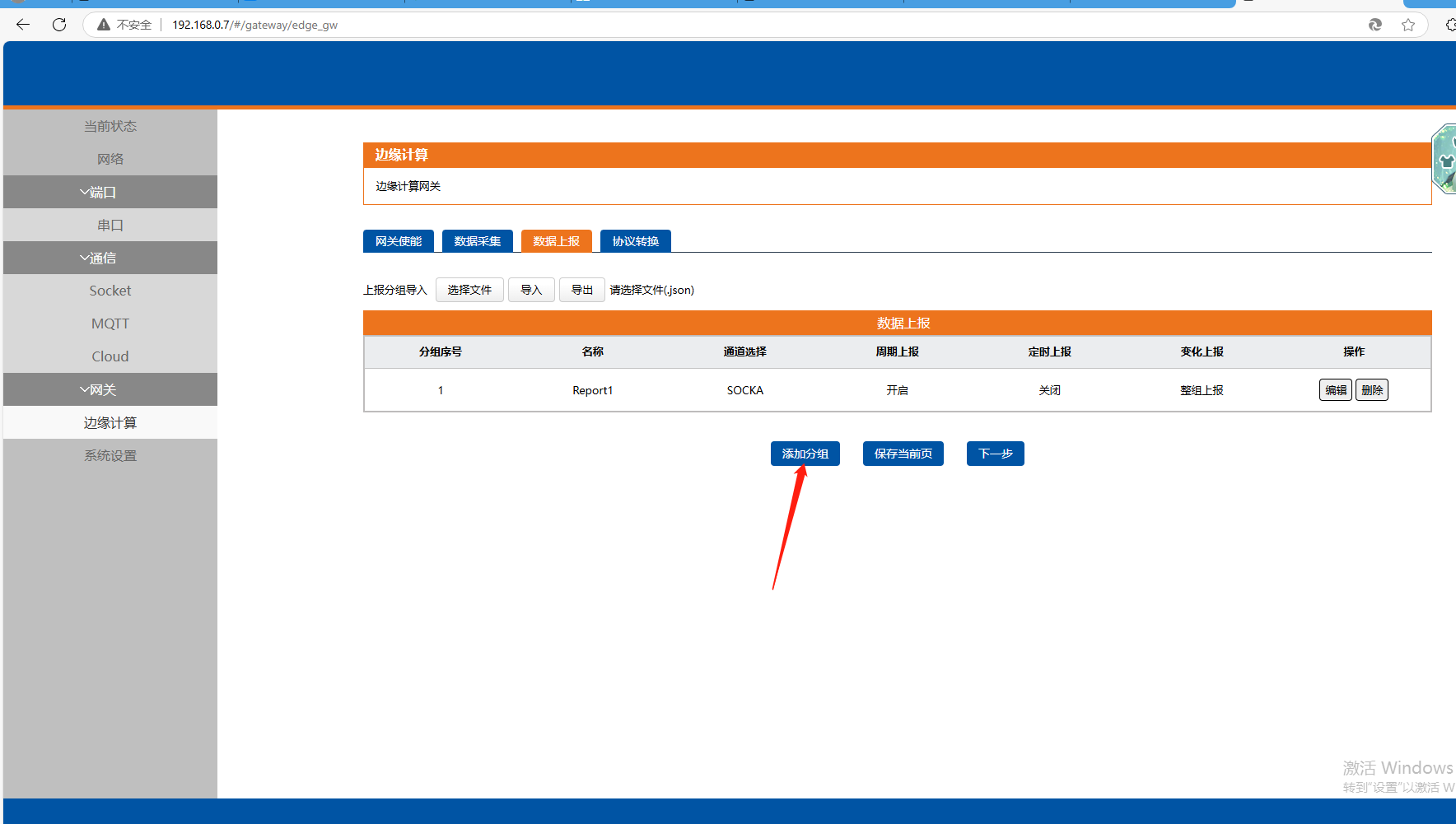Edit the Report1 group with 编辑
The width and height of the screenshot is (1456, 824).
coord(1335,390)
